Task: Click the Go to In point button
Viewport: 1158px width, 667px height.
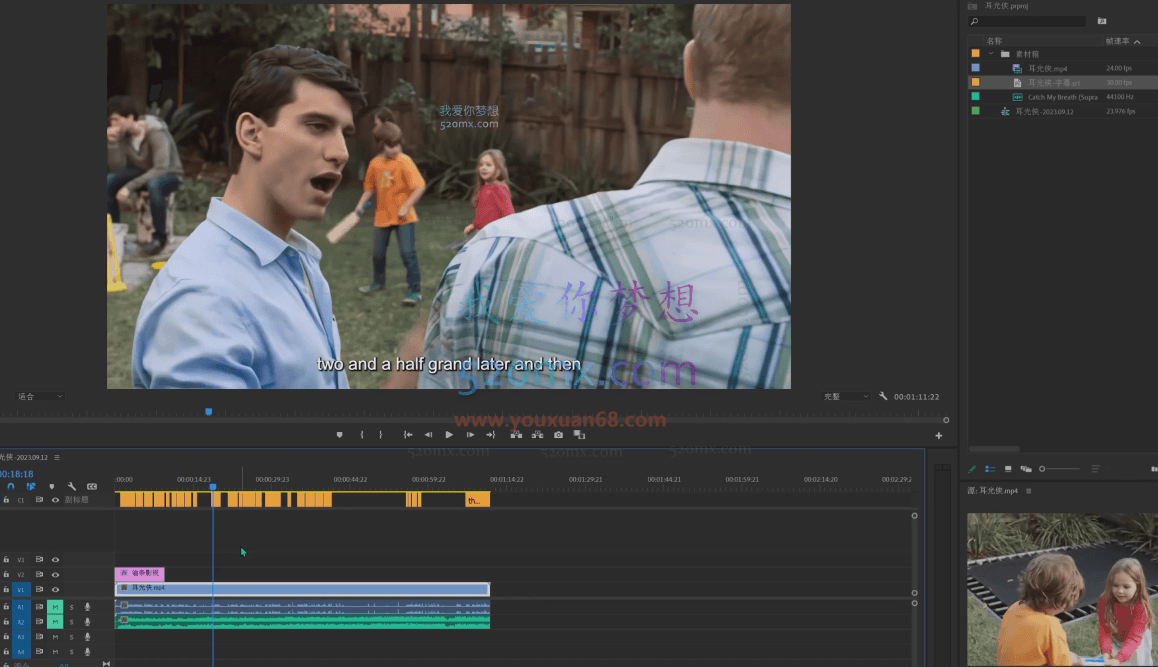Action: [408, 435]
